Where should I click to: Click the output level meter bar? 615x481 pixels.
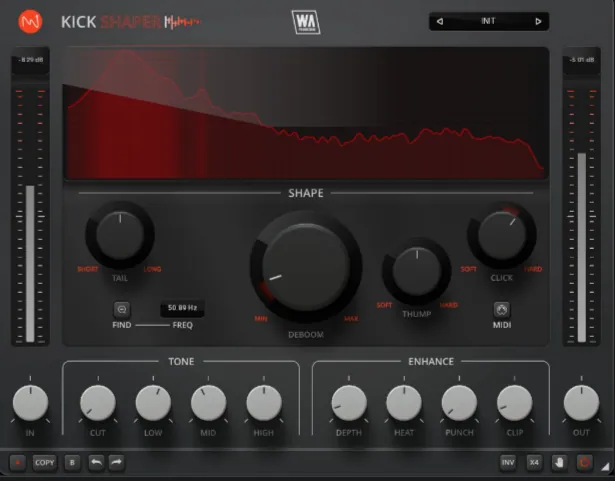pos(582,248)
